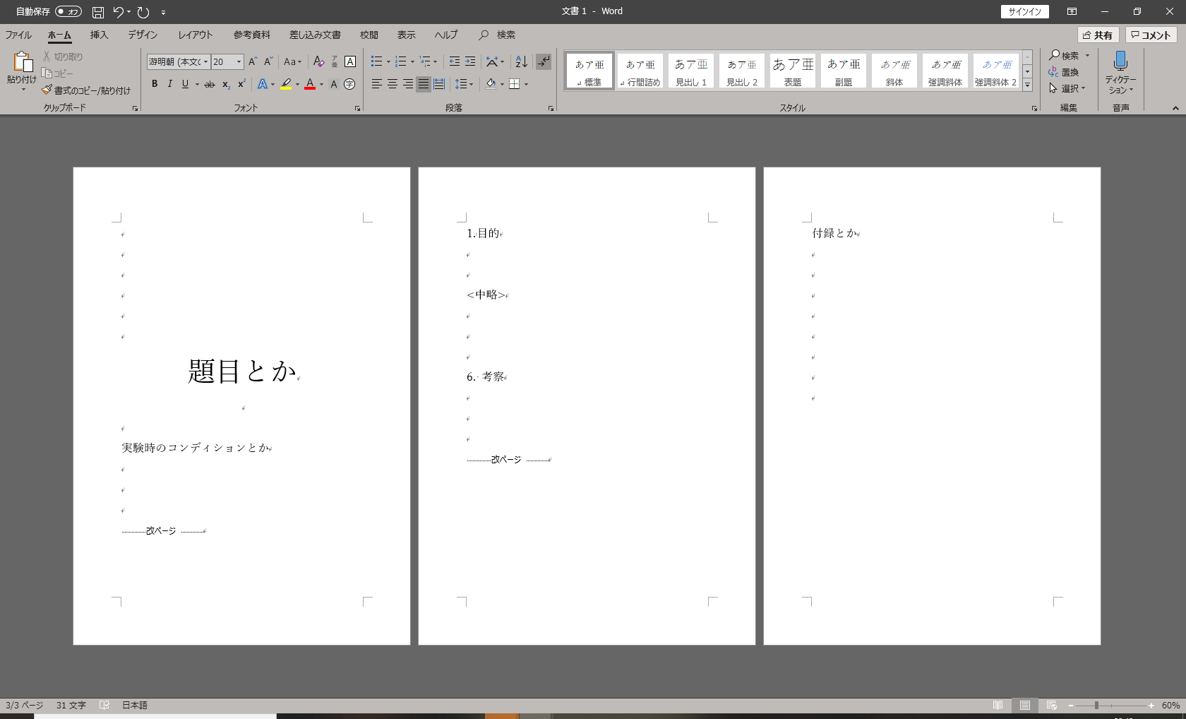This screenshot has height=719, width=1186.
Task: Click the Redo arrow in the title bar
Action: (143, 12)
